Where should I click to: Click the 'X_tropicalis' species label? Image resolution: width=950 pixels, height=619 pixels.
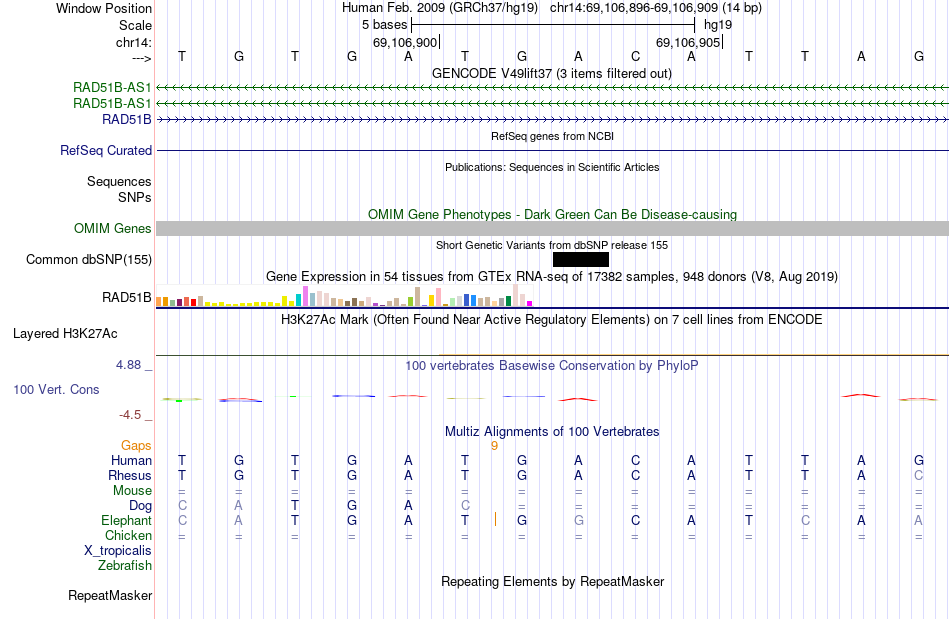click(118, 551)
